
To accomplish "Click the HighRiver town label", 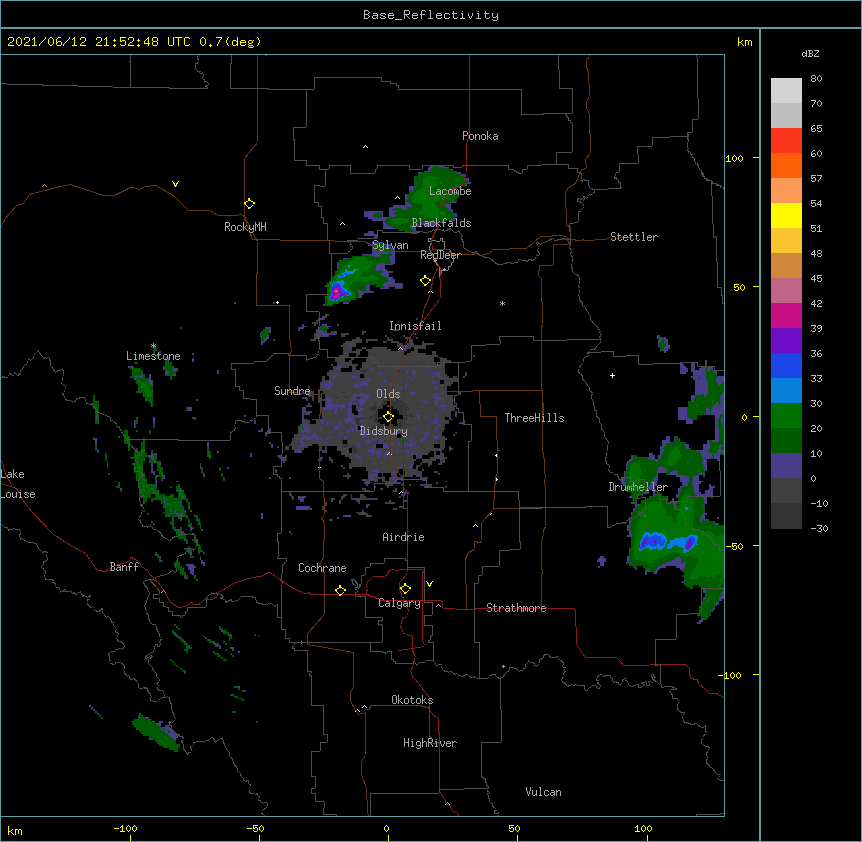I will [430, 743].
